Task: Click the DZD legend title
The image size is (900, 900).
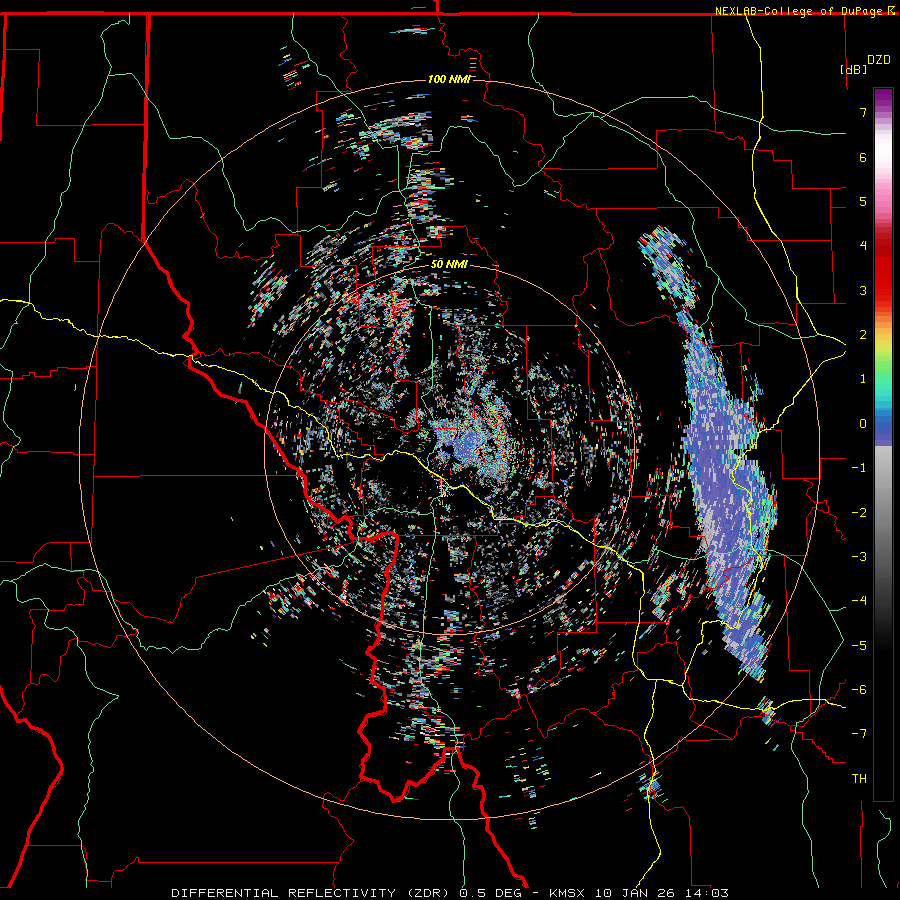Action: tap(879, 60)
